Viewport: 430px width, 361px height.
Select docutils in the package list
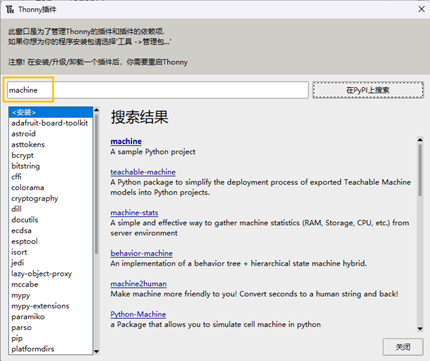coord(51,220)
